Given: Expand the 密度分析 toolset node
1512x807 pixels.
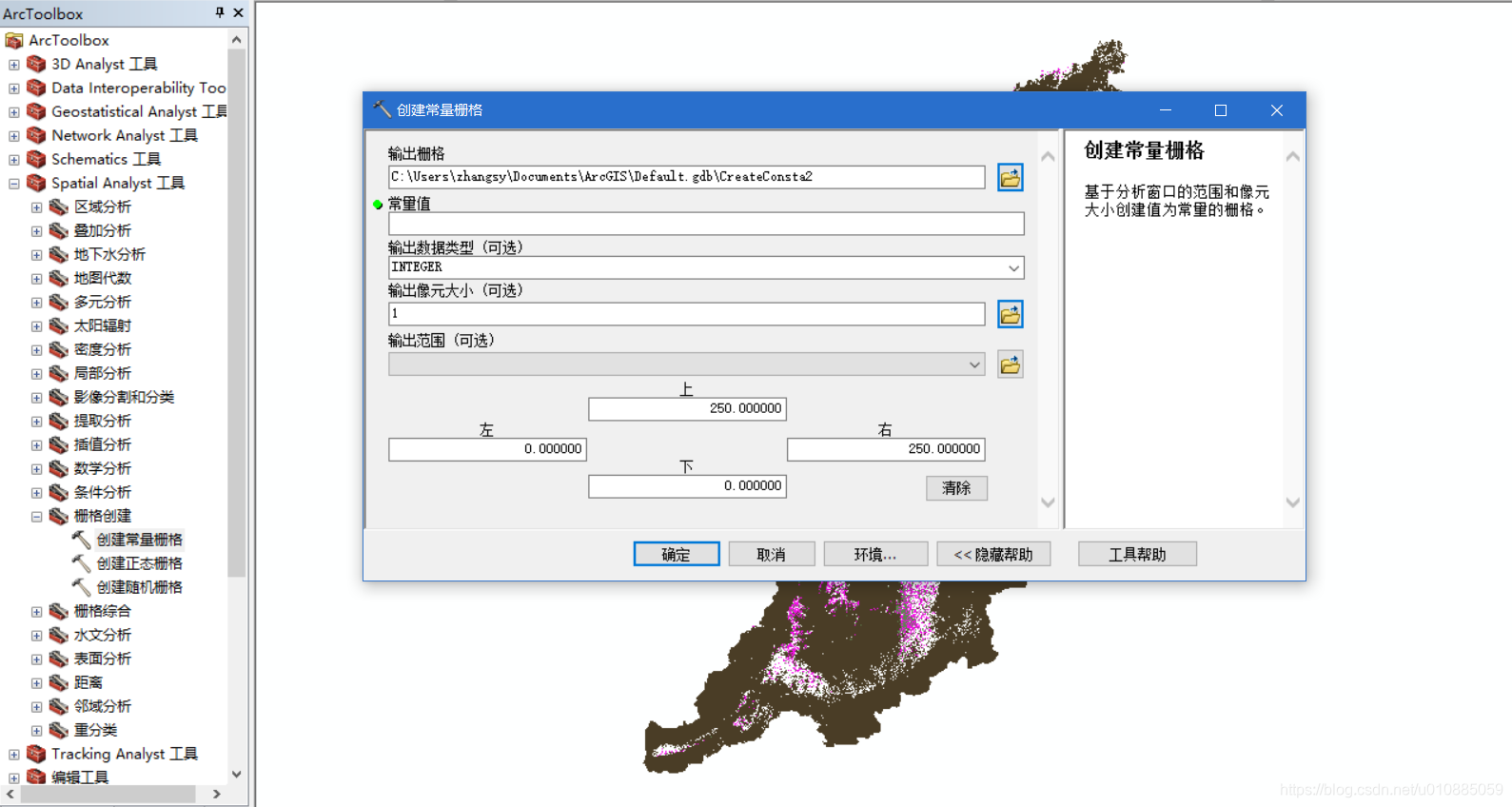Looking at the screenshot, I should tap(36, 350).
